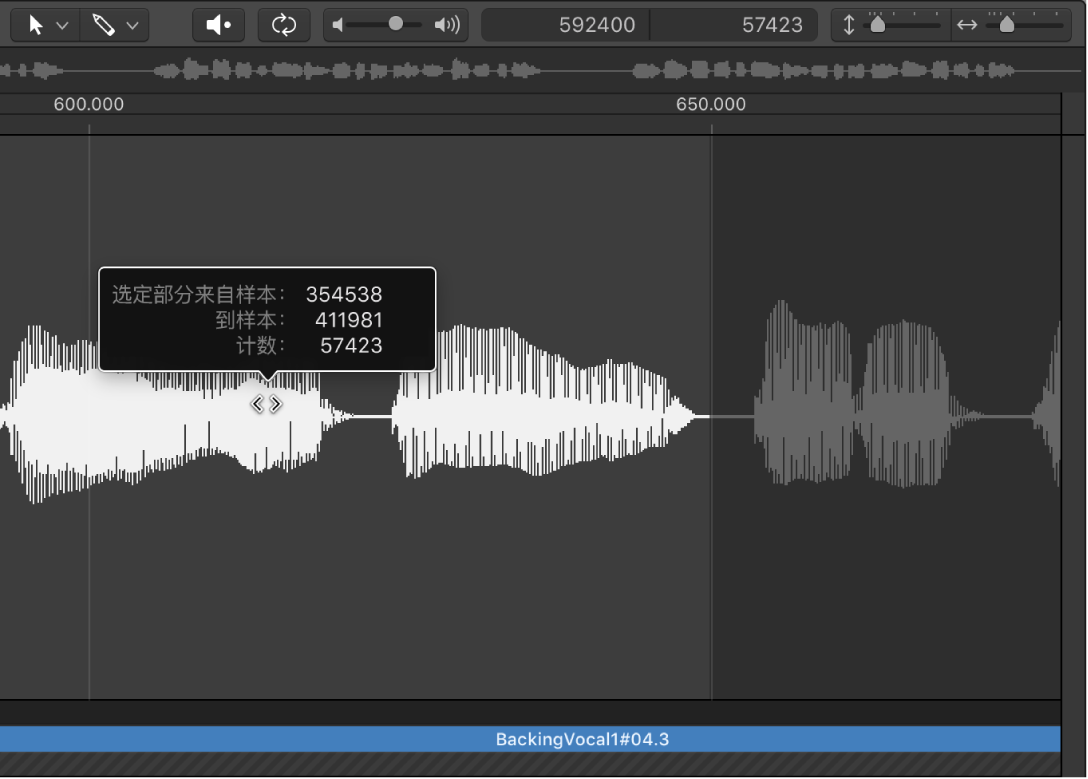Click the loud volume speaker icon
Image resolution: width=1088 pixels, height=779 pixels.
point(447,25)
